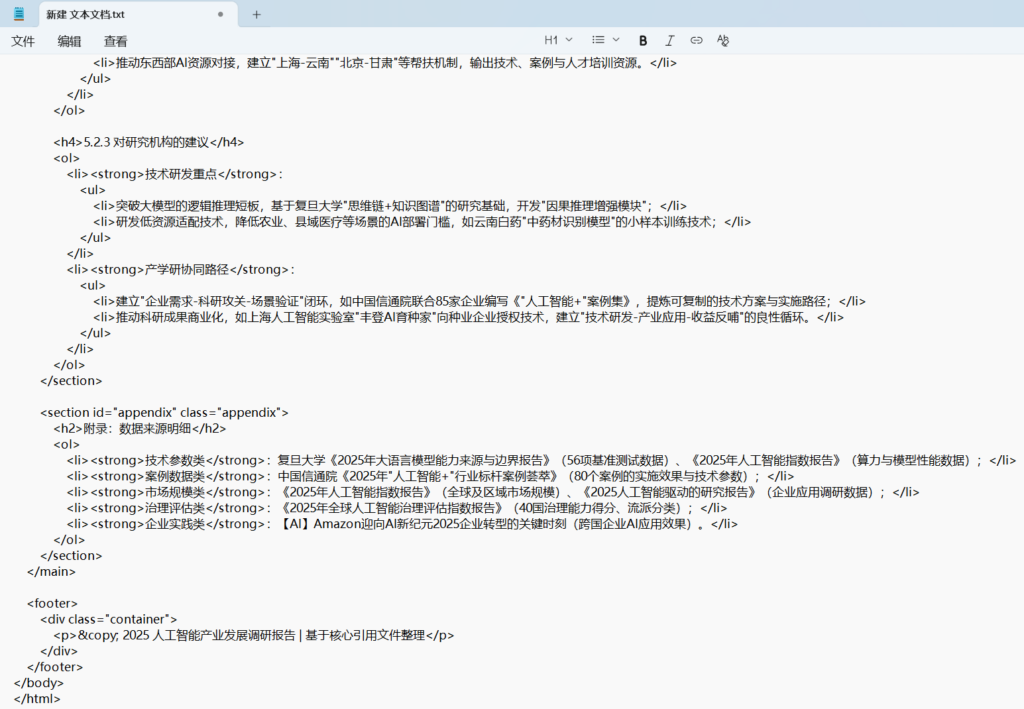1024x709 pixels.
Task: Expand the list style dropdown
Action: pos(605,40)
